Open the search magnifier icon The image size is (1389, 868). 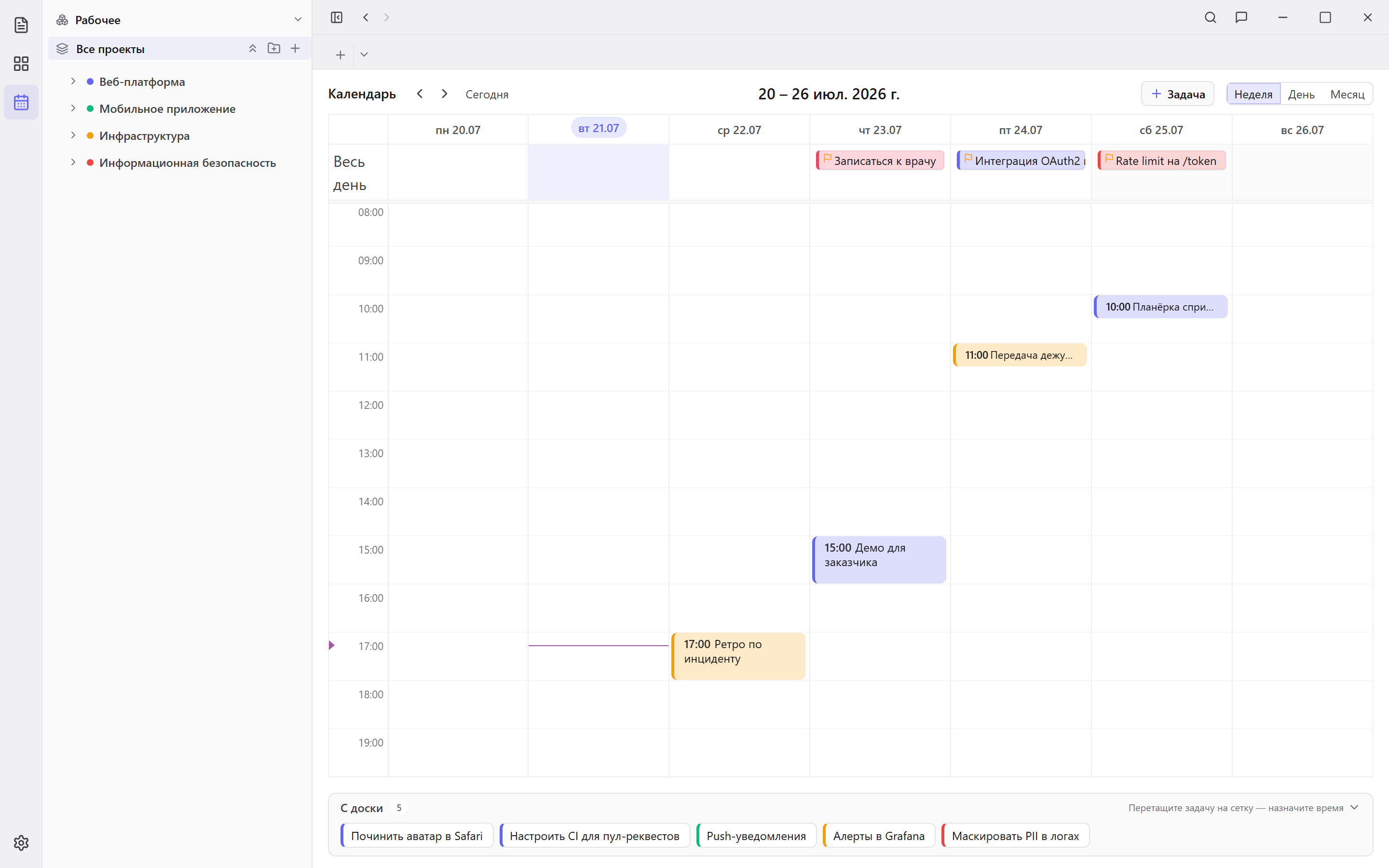1211,17
